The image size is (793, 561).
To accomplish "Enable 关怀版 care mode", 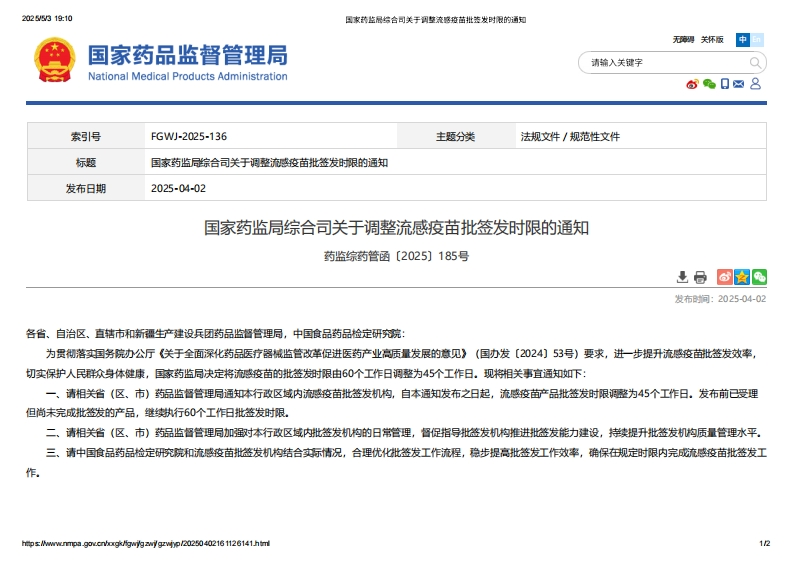I will tap(712, 40).
